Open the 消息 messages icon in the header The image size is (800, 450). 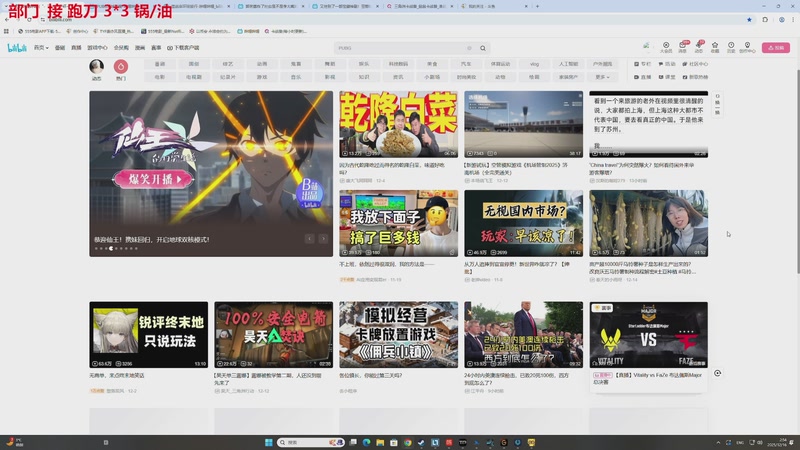click(682, 46)
